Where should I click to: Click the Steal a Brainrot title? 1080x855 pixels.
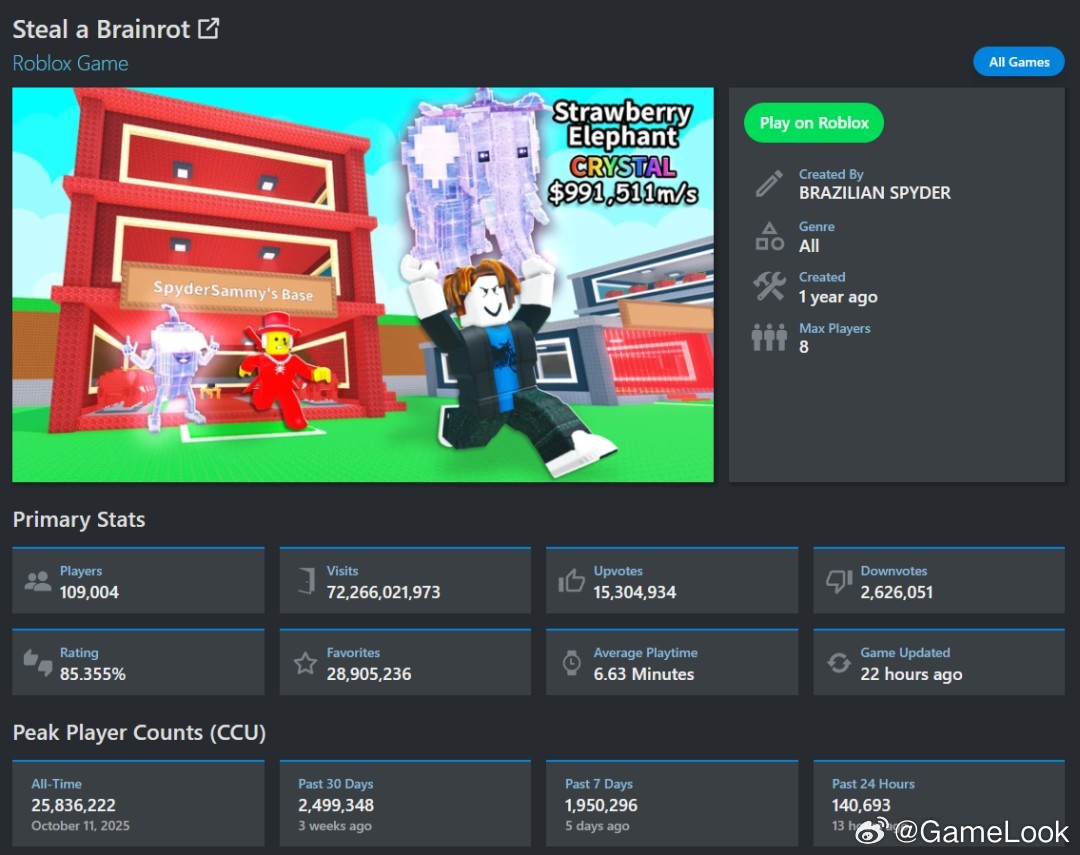point(101,30)
